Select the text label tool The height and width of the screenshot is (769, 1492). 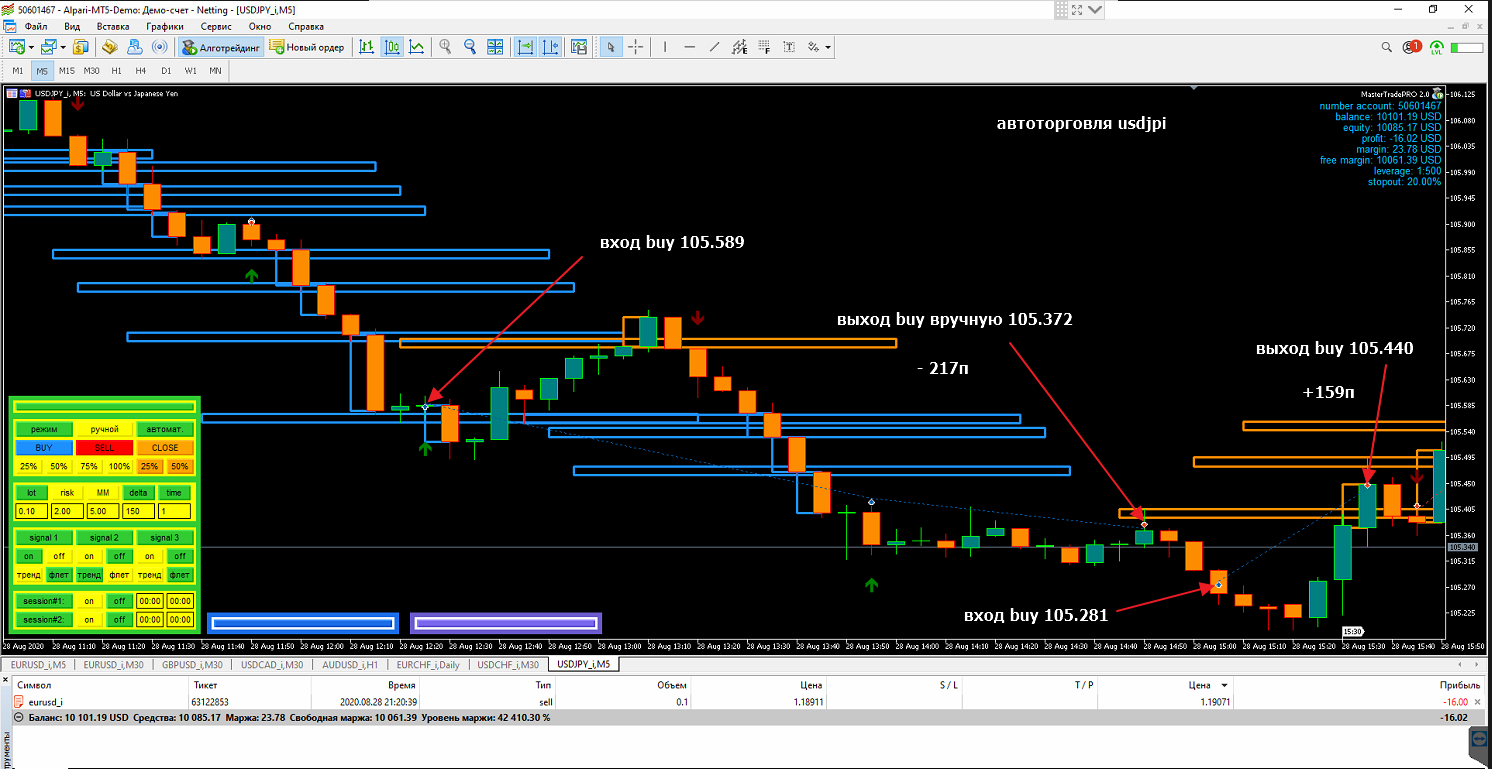(x=789, y=47)
